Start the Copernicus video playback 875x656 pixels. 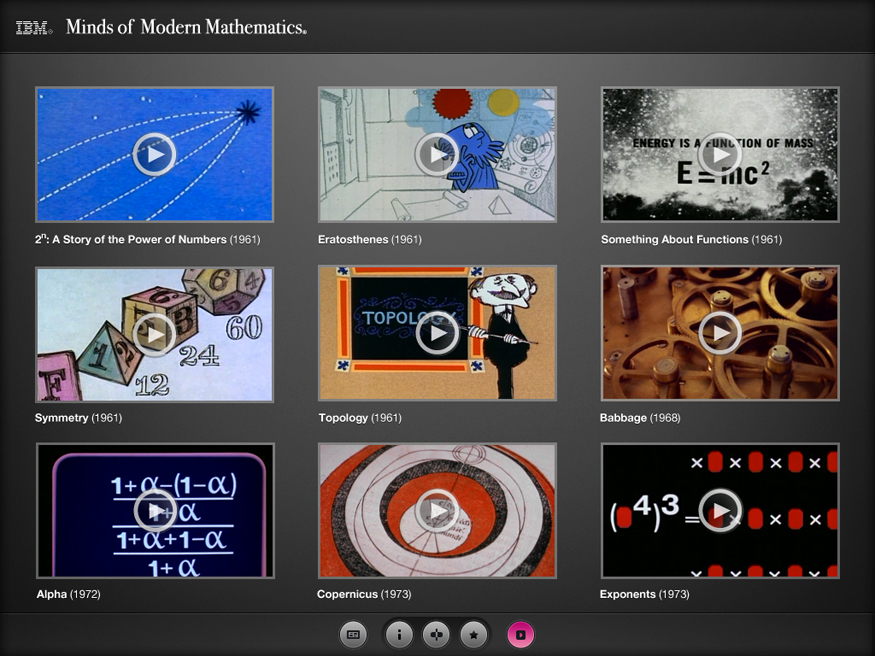(x=437, y=511)
